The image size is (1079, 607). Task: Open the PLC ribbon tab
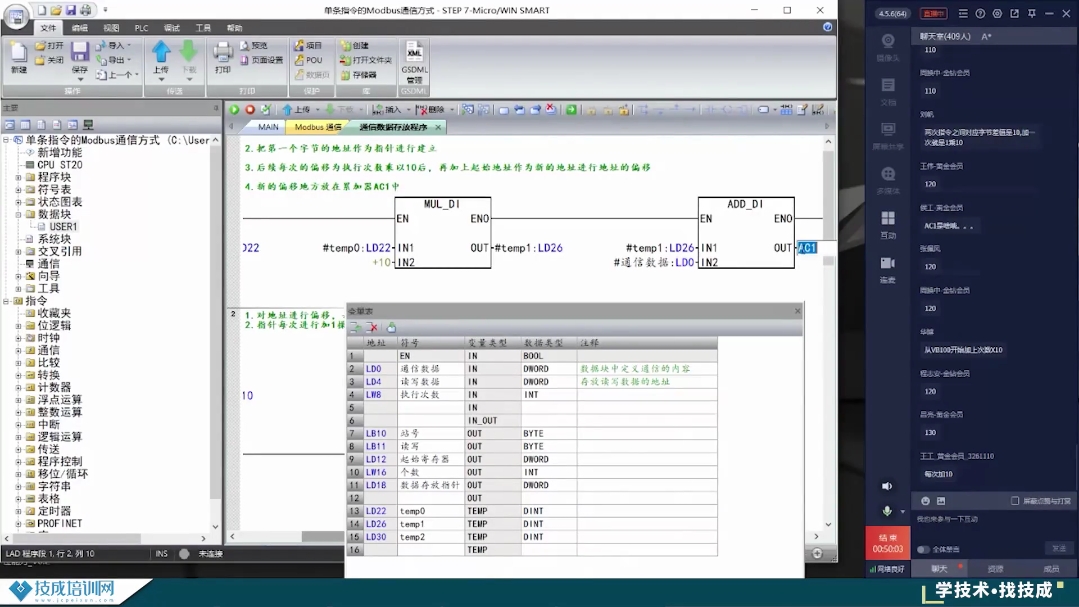[141, 28]
